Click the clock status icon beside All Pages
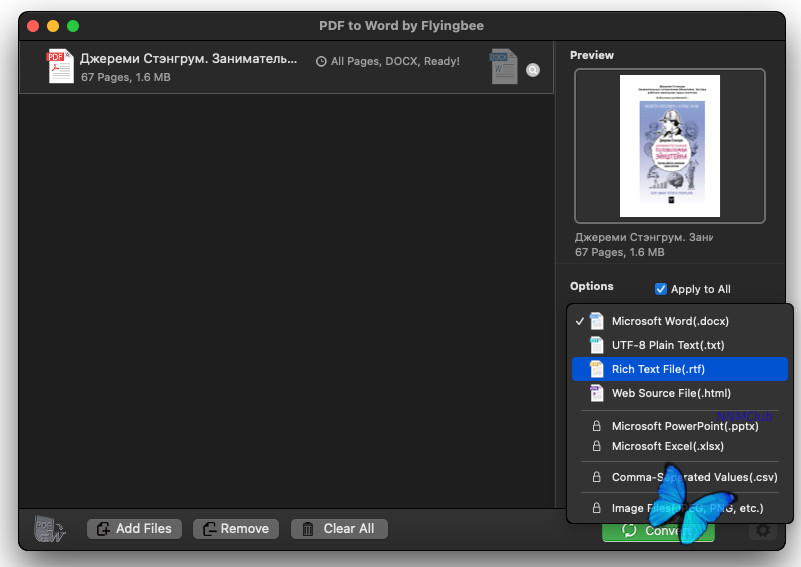The width and height of the screenshot is (801, 567). 321,62
